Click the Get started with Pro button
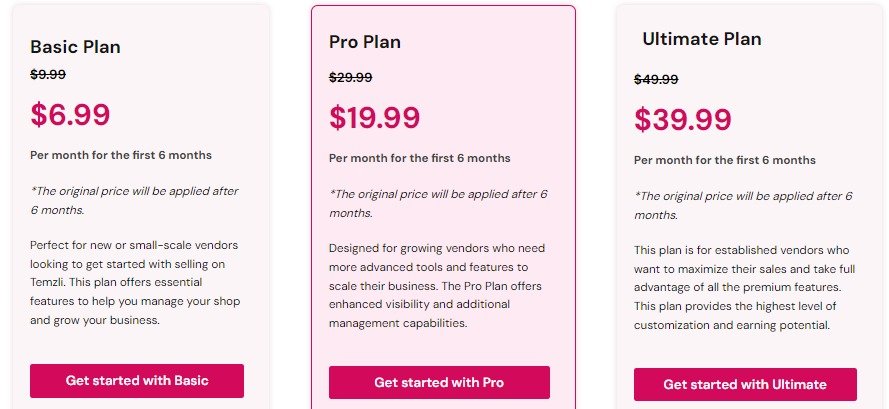This screenshot has height=409, width=889. (x=439, y=382)
